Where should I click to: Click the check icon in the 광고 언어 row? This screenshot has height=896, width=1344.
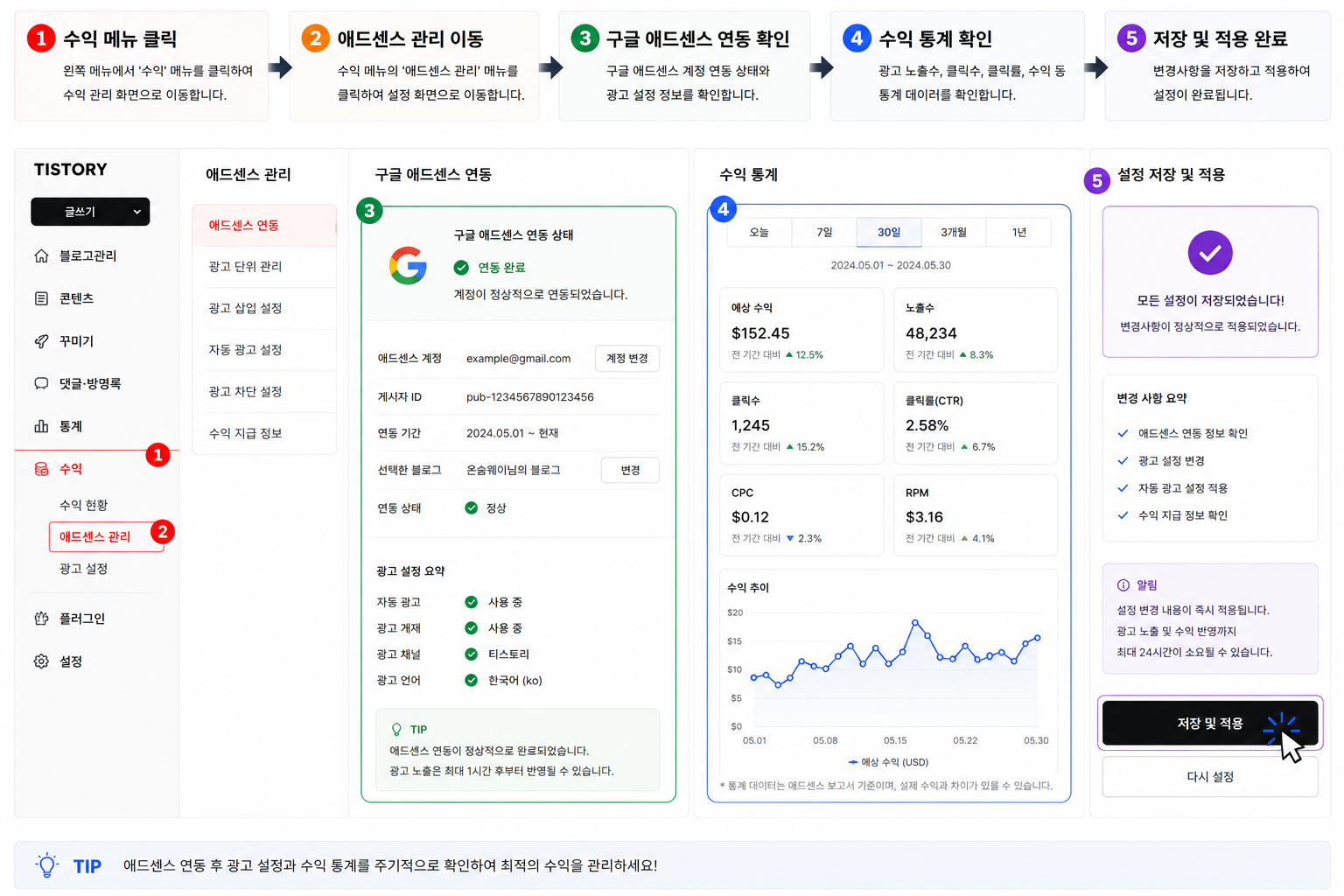472,681
